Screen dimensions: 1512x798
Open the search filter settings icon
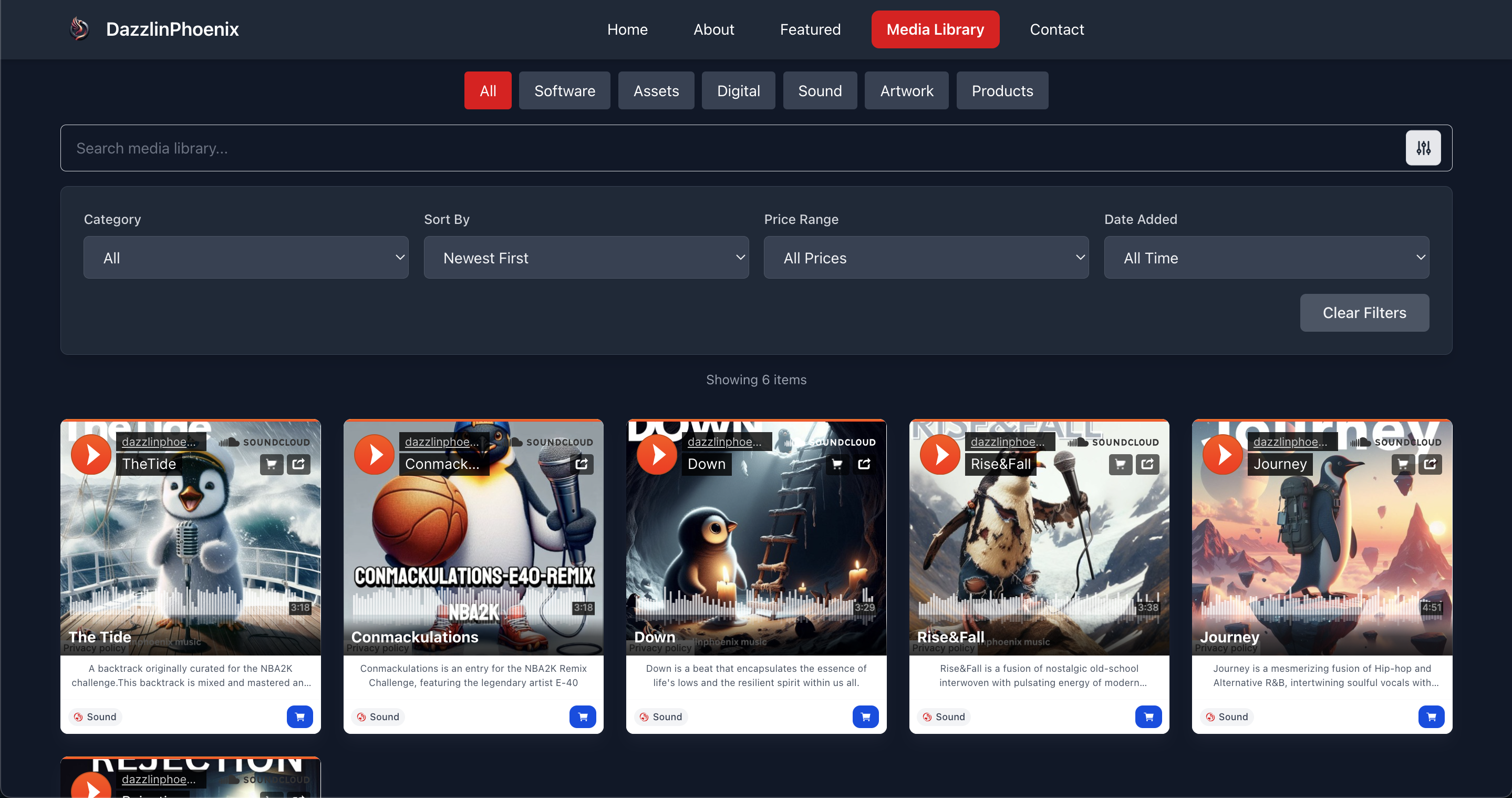[x=1423, y=148]
